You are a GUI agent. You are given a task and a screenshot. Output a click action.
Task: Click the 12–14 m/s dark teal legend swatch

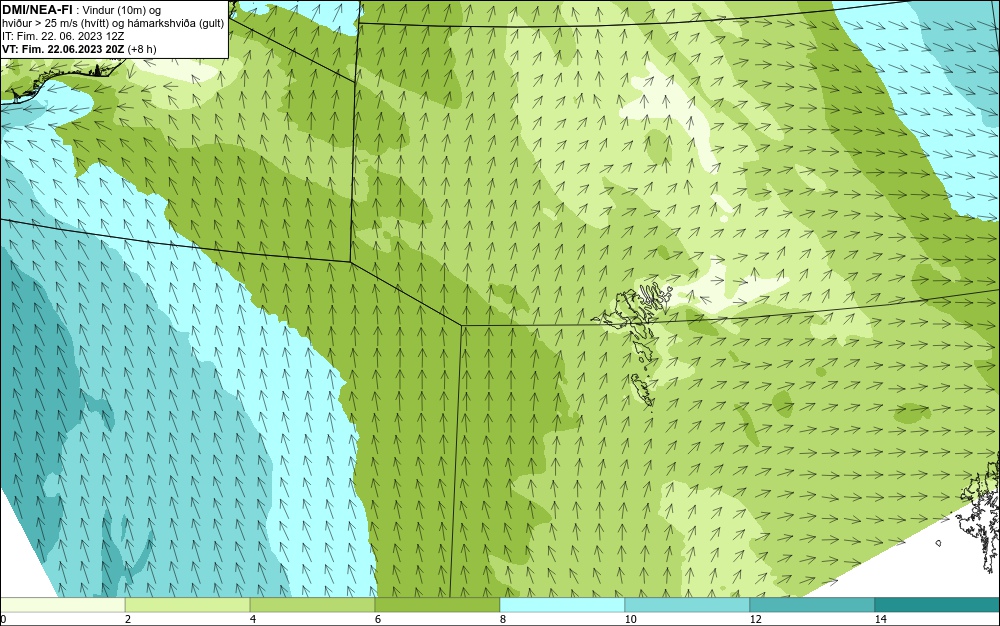(x=812, y=605)
